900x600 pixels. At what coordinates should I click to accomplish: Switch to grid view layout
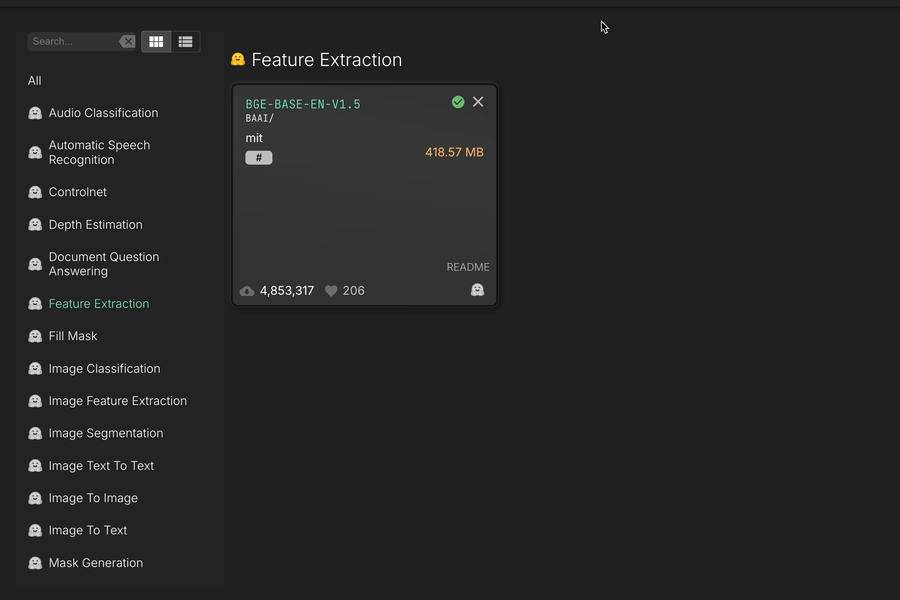tap(156, 41)
